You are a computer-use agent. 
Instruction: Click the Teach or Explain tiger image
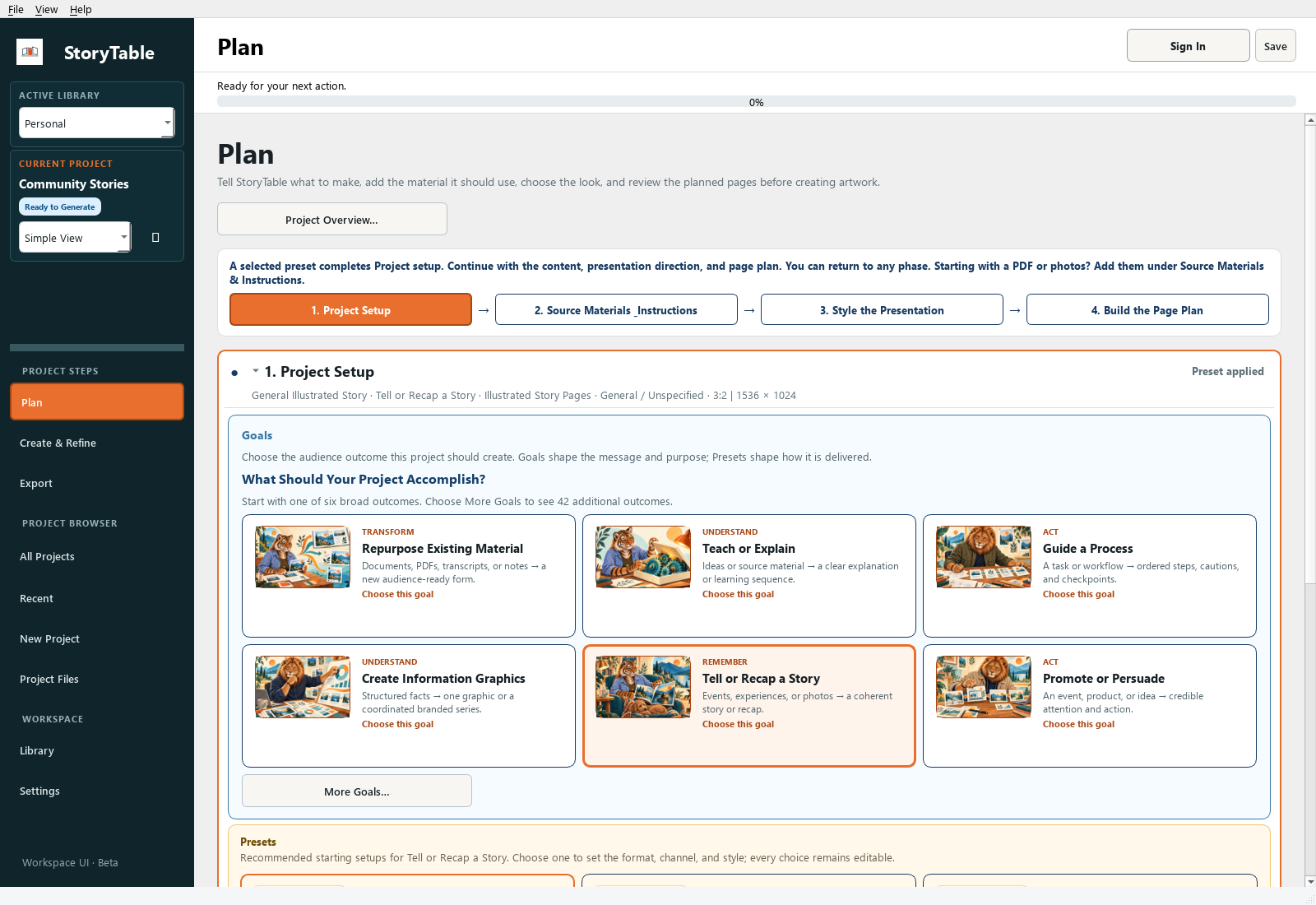pos(643,557)
